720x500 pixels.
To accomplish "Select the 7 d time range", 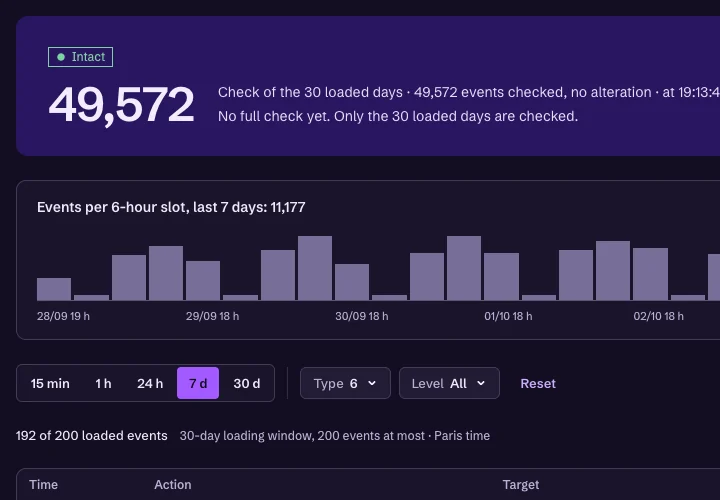I will pos(198,383).
